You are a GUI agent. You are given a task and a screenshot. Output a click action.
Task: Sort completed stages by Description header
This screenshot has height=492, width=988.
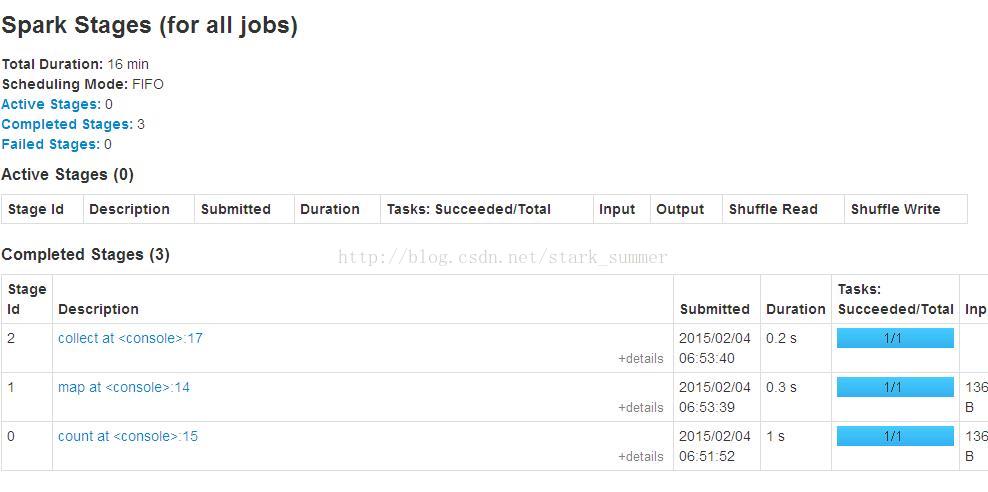point(98,309)
